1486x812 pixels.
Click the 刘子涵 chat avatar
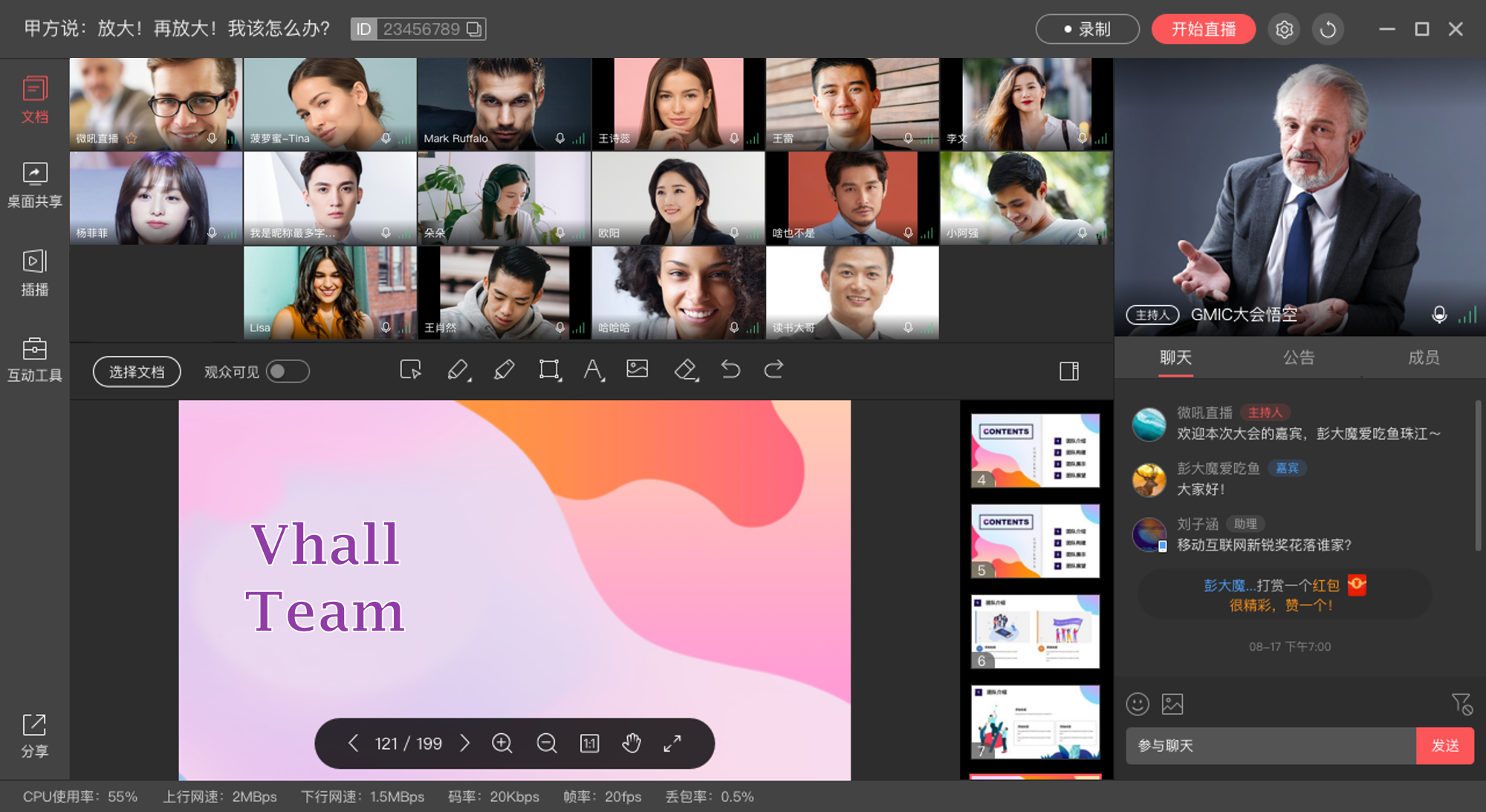(1149, 534)
